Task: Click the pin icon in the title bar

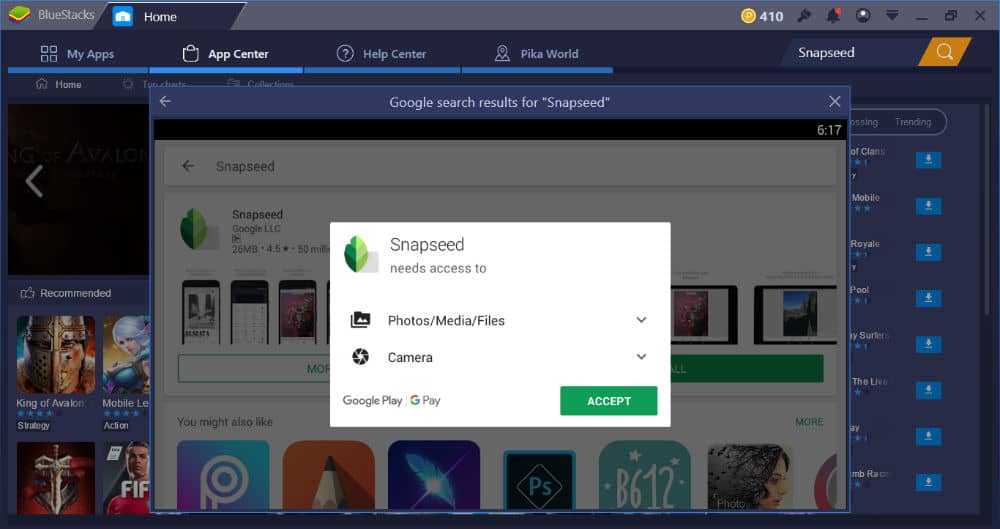Action: pos(804,16)
